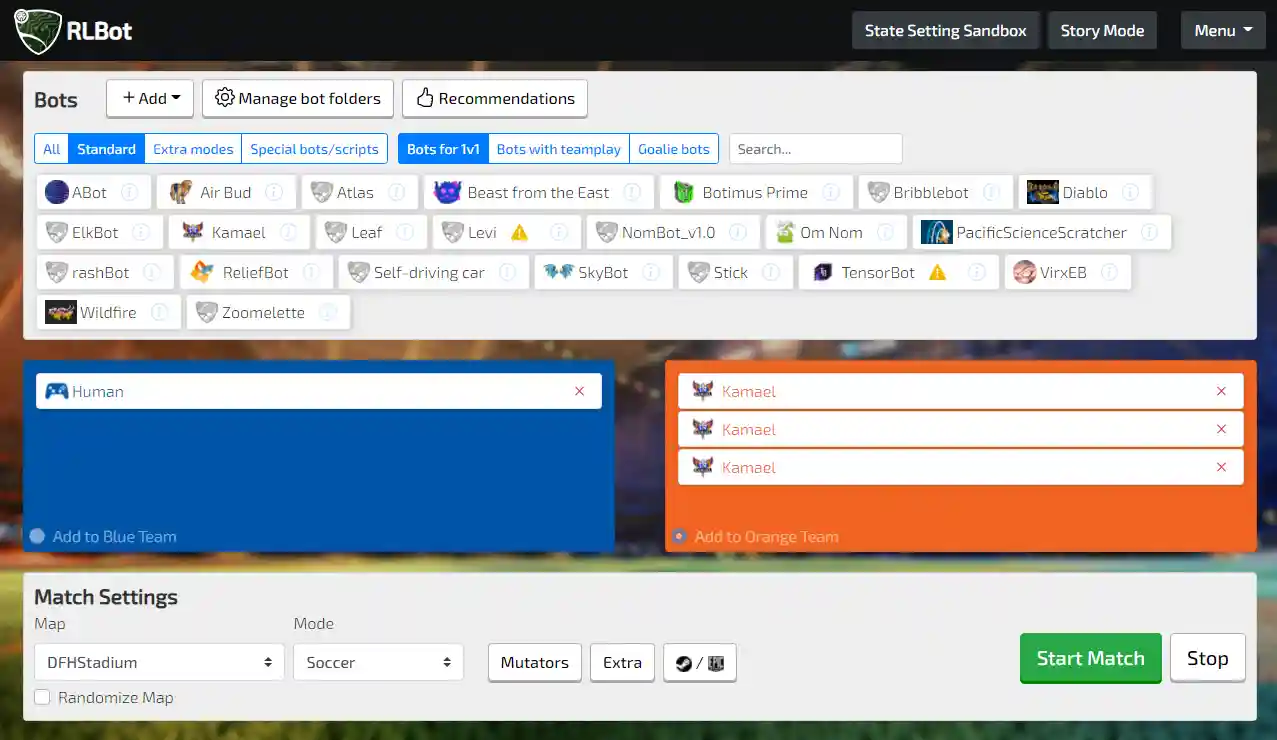Open Bribblebot info icon
This screenshot has width=1277, height=740.
pyautogui.click(x=991, y=192)
